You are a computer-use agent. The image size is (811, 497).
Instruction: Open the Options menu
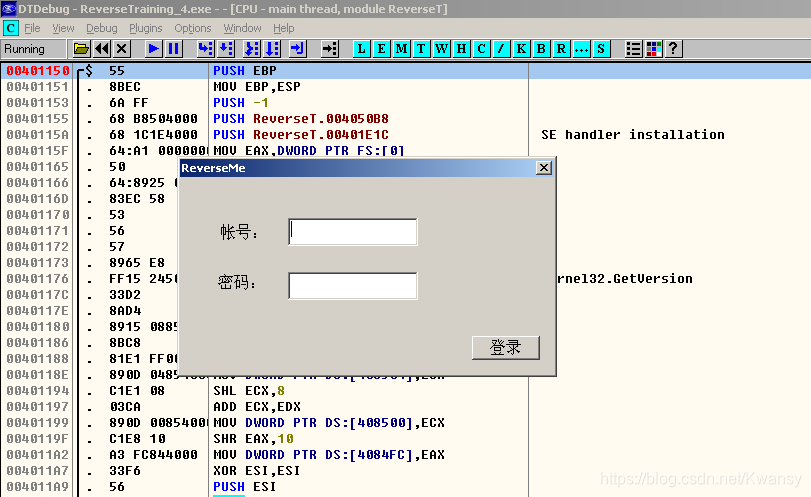pyautogui.click(x=192, y=28)
